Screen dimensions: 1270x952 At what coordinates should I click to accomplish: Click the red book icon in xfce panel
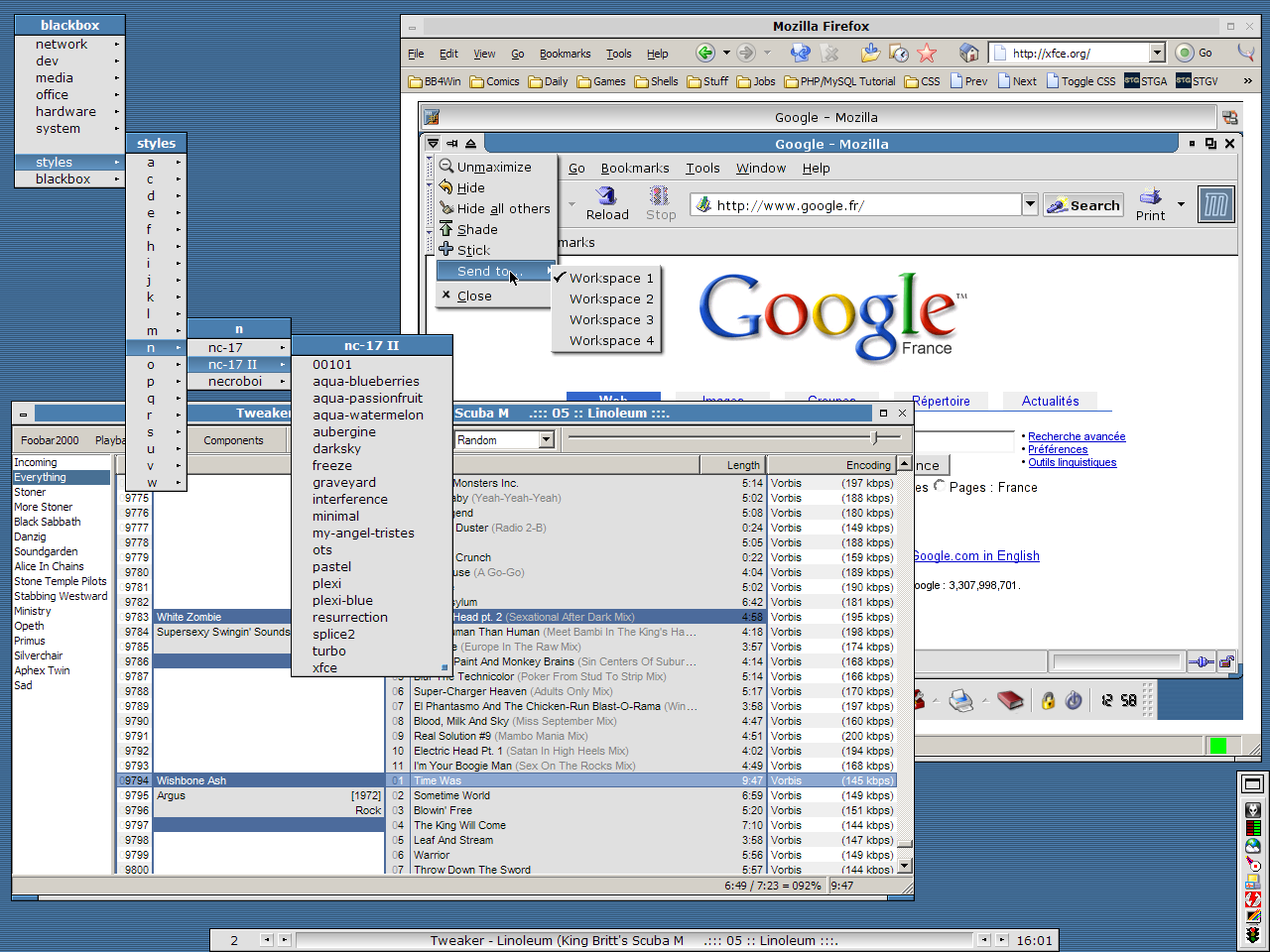click(x=1010, y=700)
